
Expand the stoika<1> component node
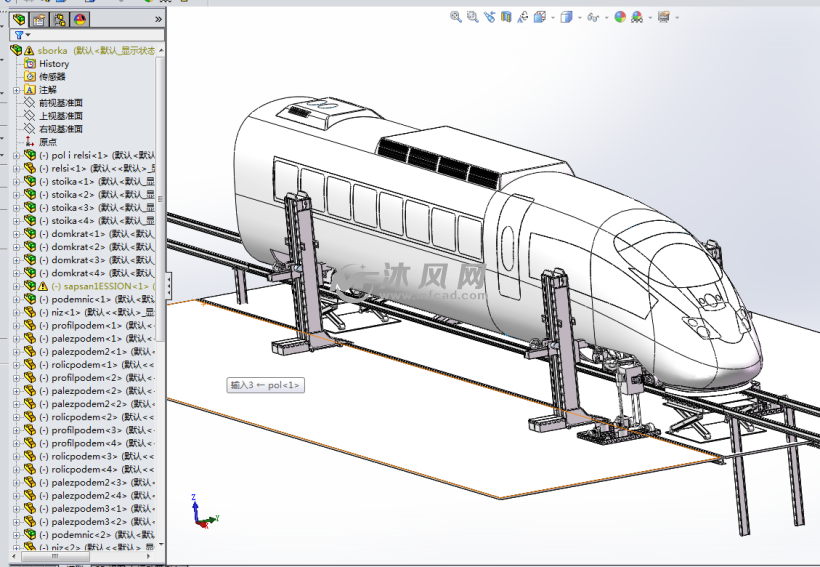click(17, 181)
